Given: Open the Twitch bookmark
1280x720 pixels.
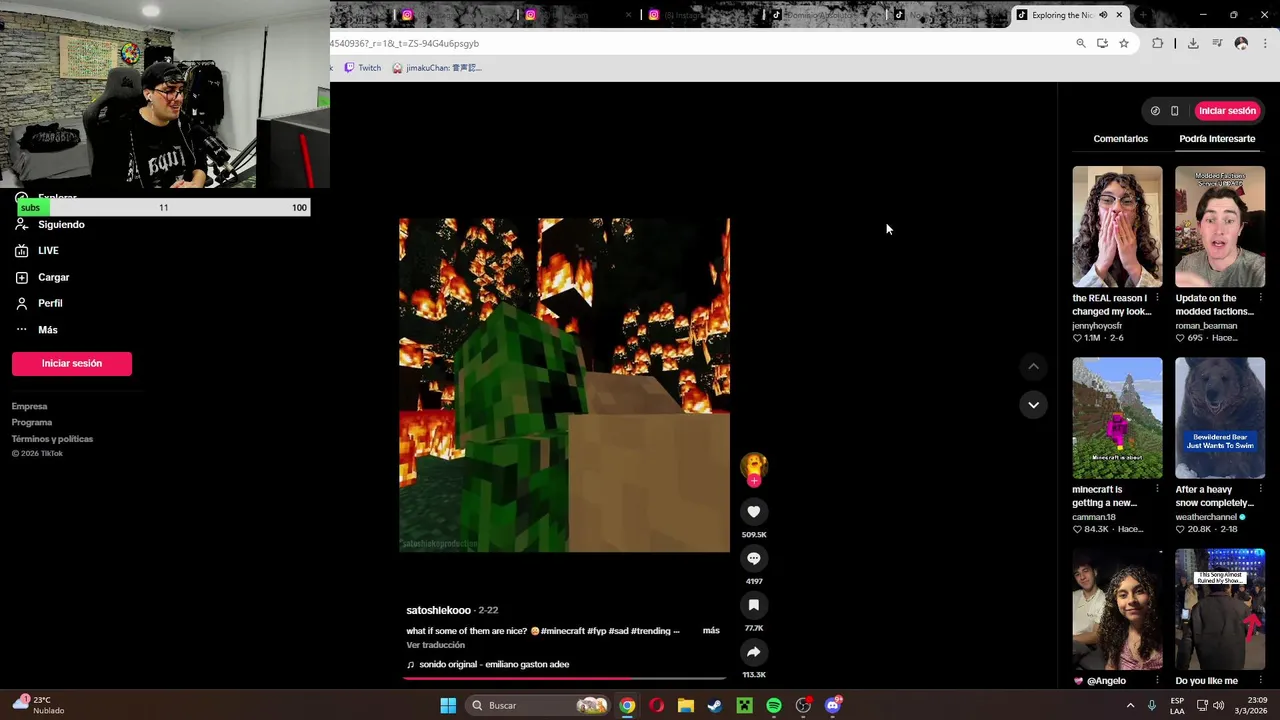Looking at the screenshot, I should click(x=362, y=68).
